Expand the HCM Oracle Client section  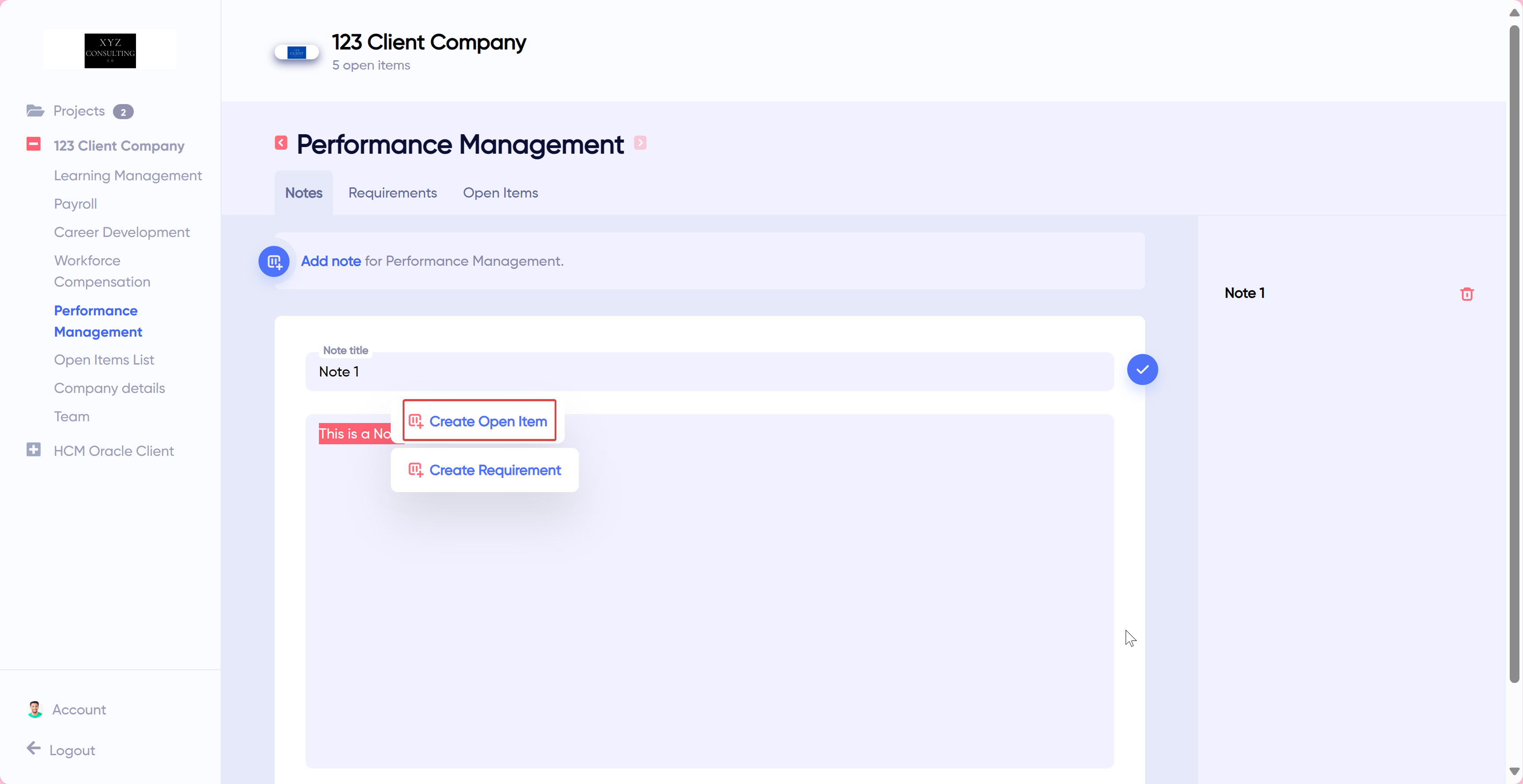tap(34, 449)
